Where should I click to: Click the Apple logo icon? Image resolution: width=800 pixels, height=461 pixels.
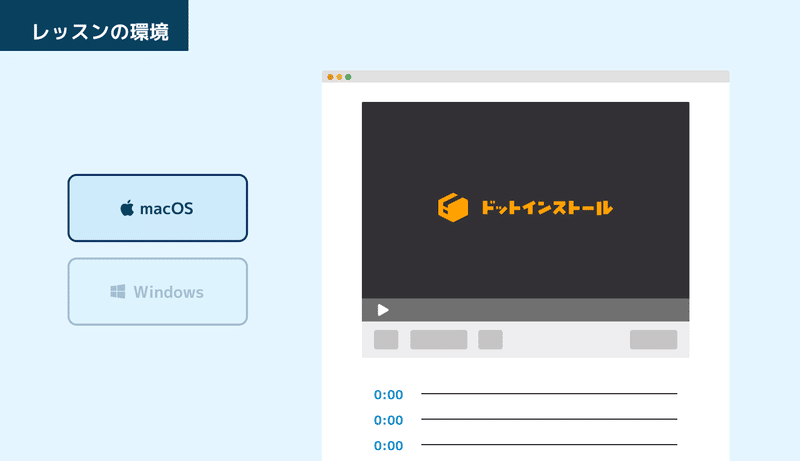(x=127, y=208)
